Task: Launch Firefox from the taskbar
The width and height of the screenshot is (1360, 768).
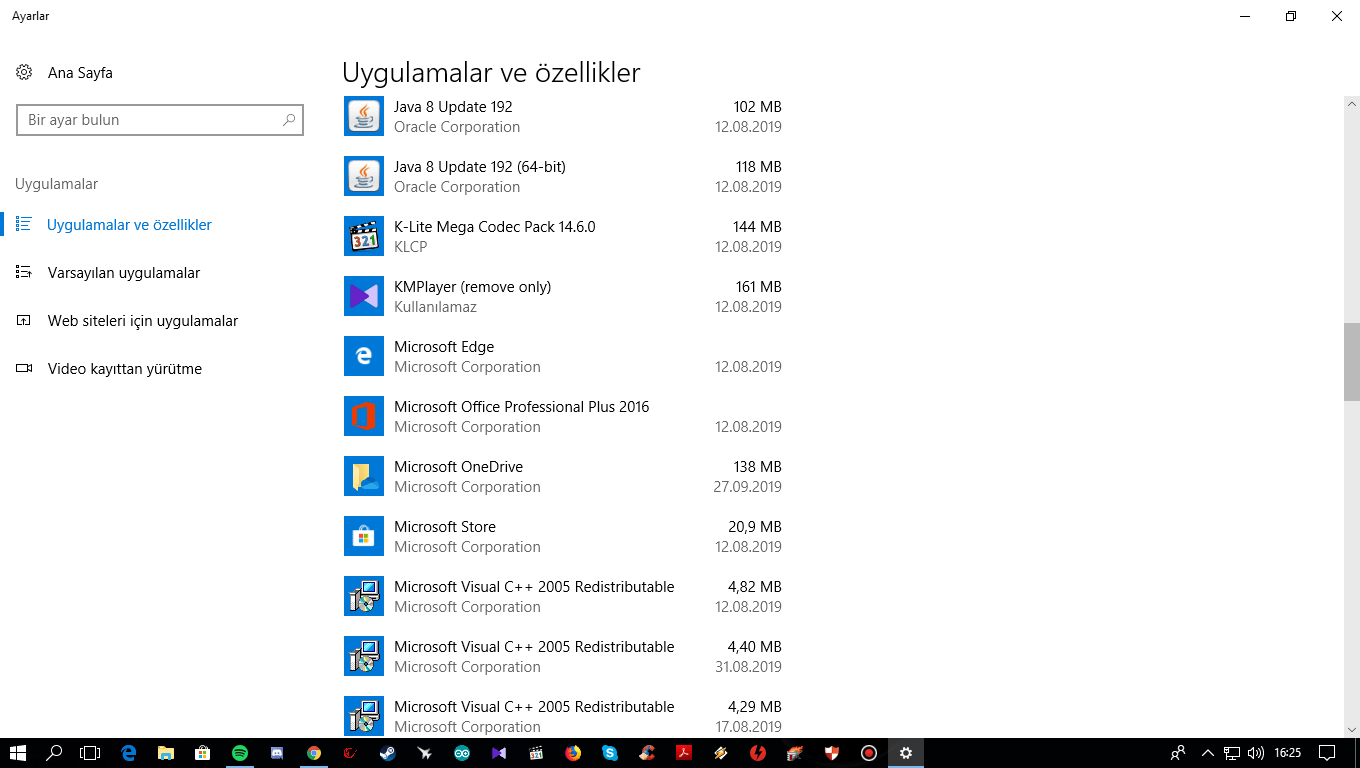Action: [573, 753]
